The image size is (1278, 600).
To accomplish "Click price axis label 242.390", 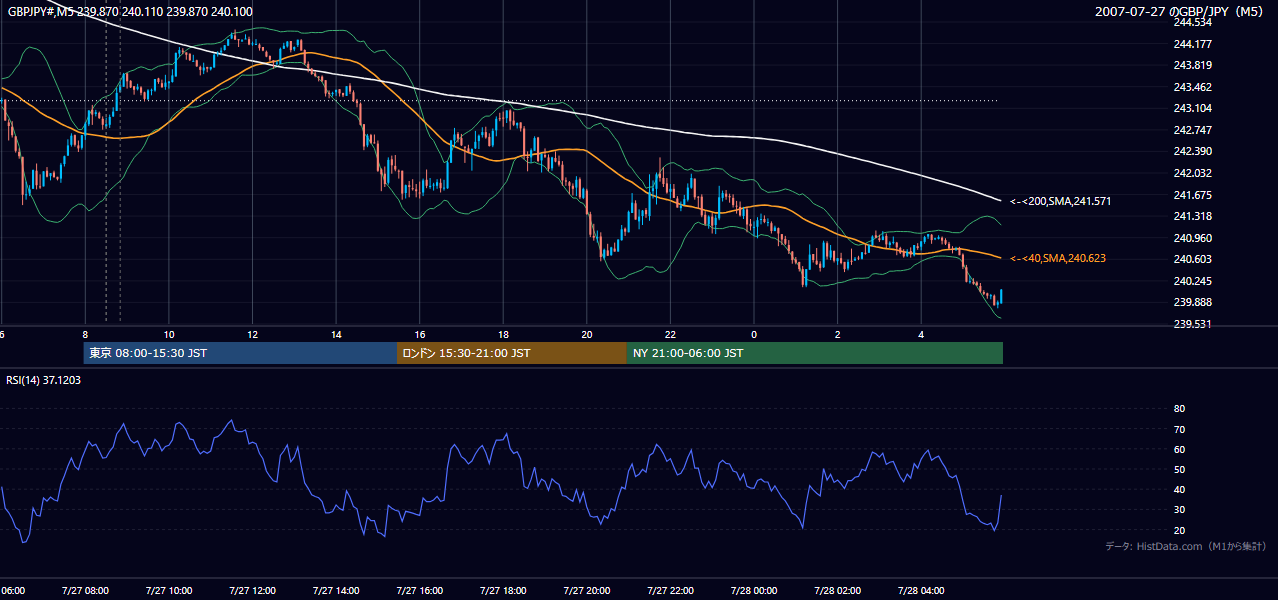I will click(x=1193, y=151).
